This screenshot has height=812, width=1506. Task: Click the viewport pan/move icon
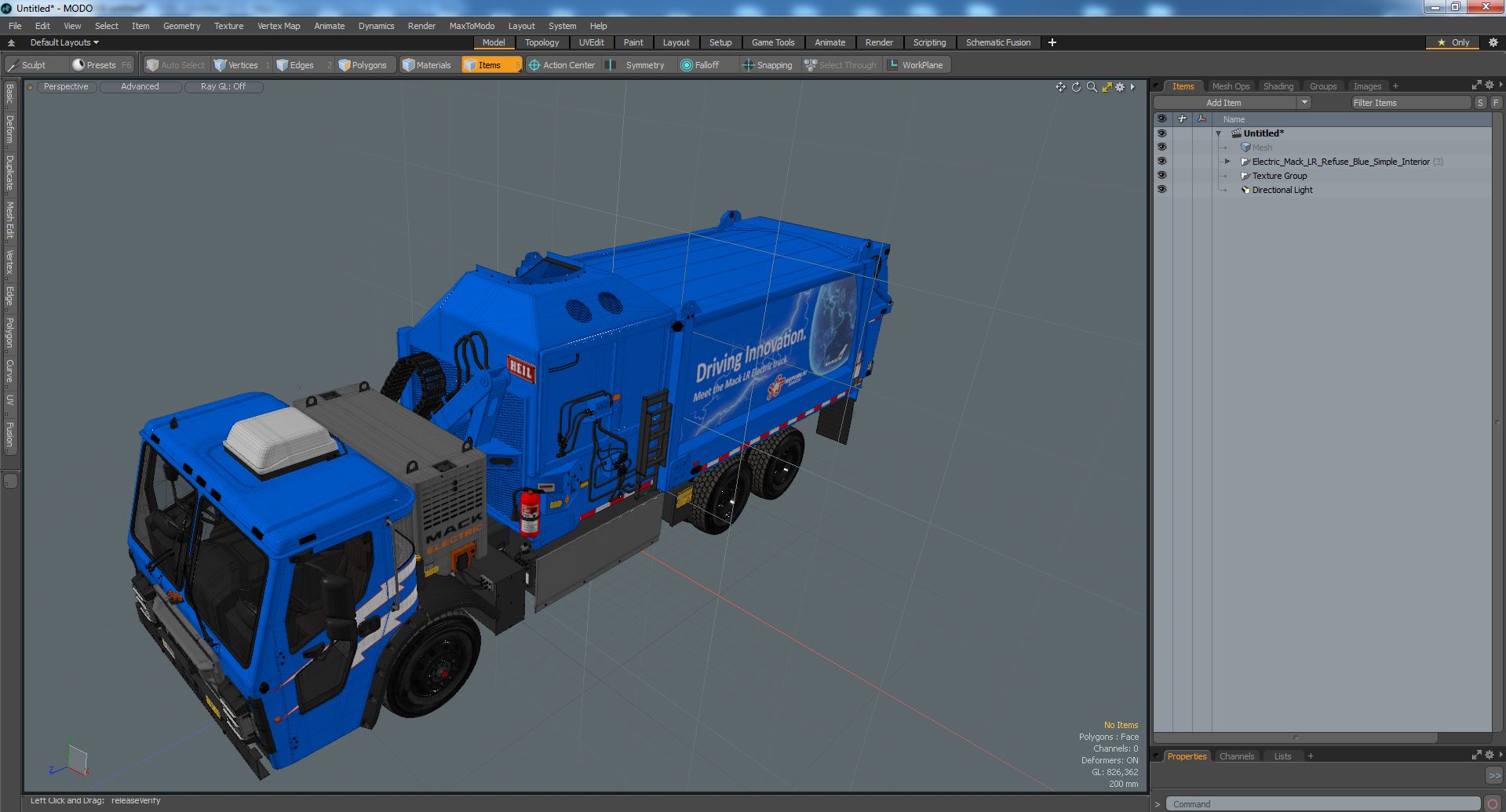coord(1060,87)
